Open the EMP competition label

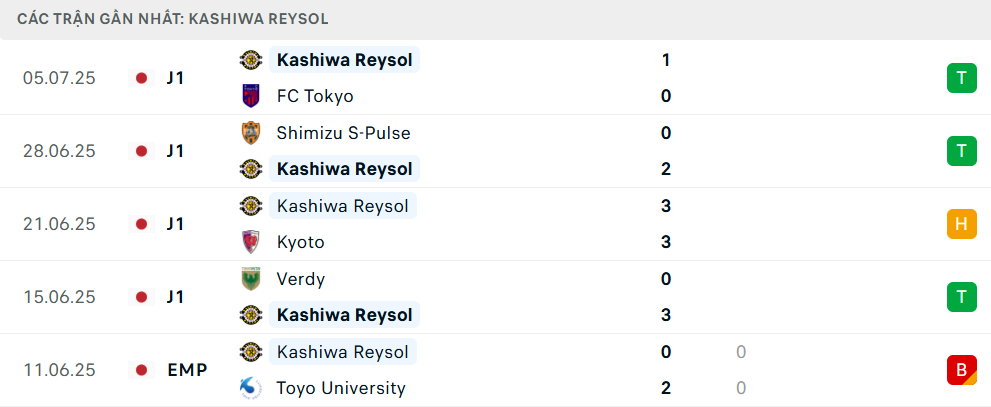[187, 370]
